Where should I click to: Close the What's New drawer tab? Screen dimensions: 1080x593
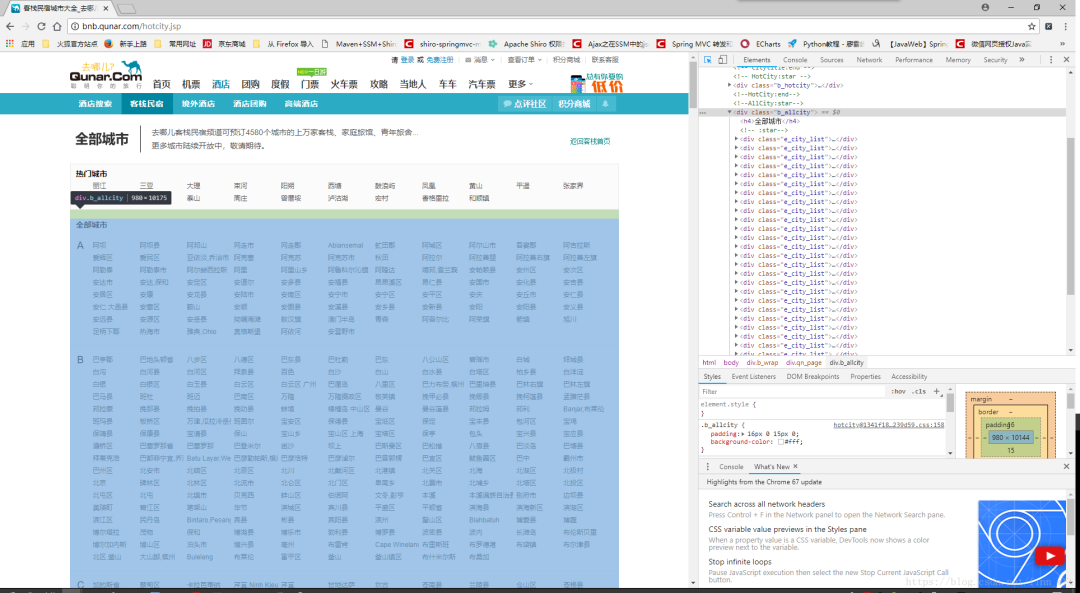[x=796, y=466]
